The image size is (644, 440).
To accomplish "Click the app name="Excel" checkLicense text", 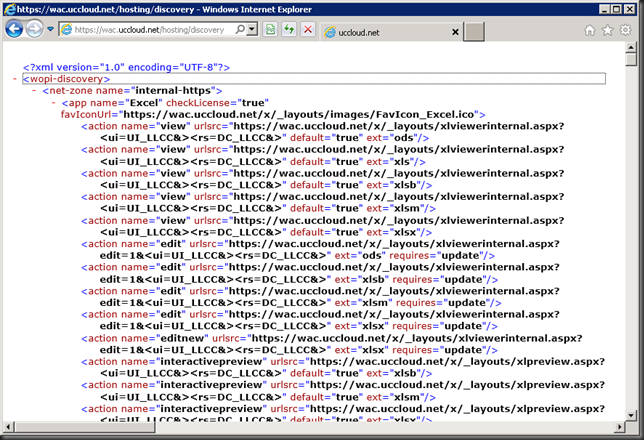I will point(165,102).
